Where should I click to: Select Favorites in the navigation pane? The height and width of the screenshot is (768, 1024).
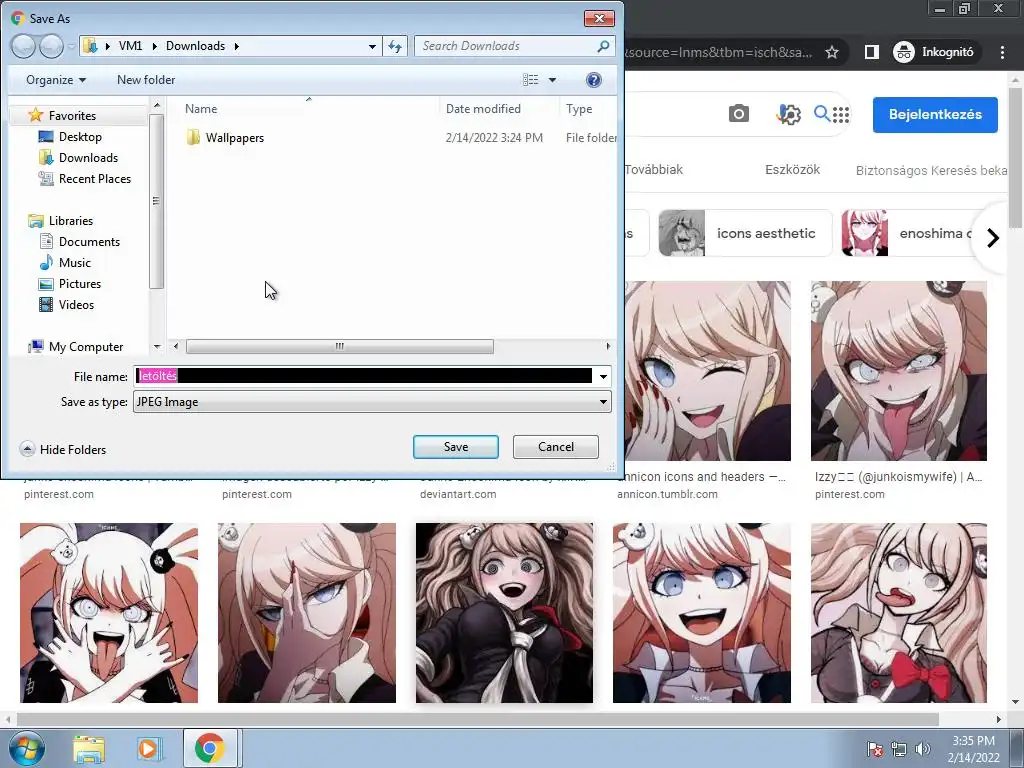click(x=72, y=116)
